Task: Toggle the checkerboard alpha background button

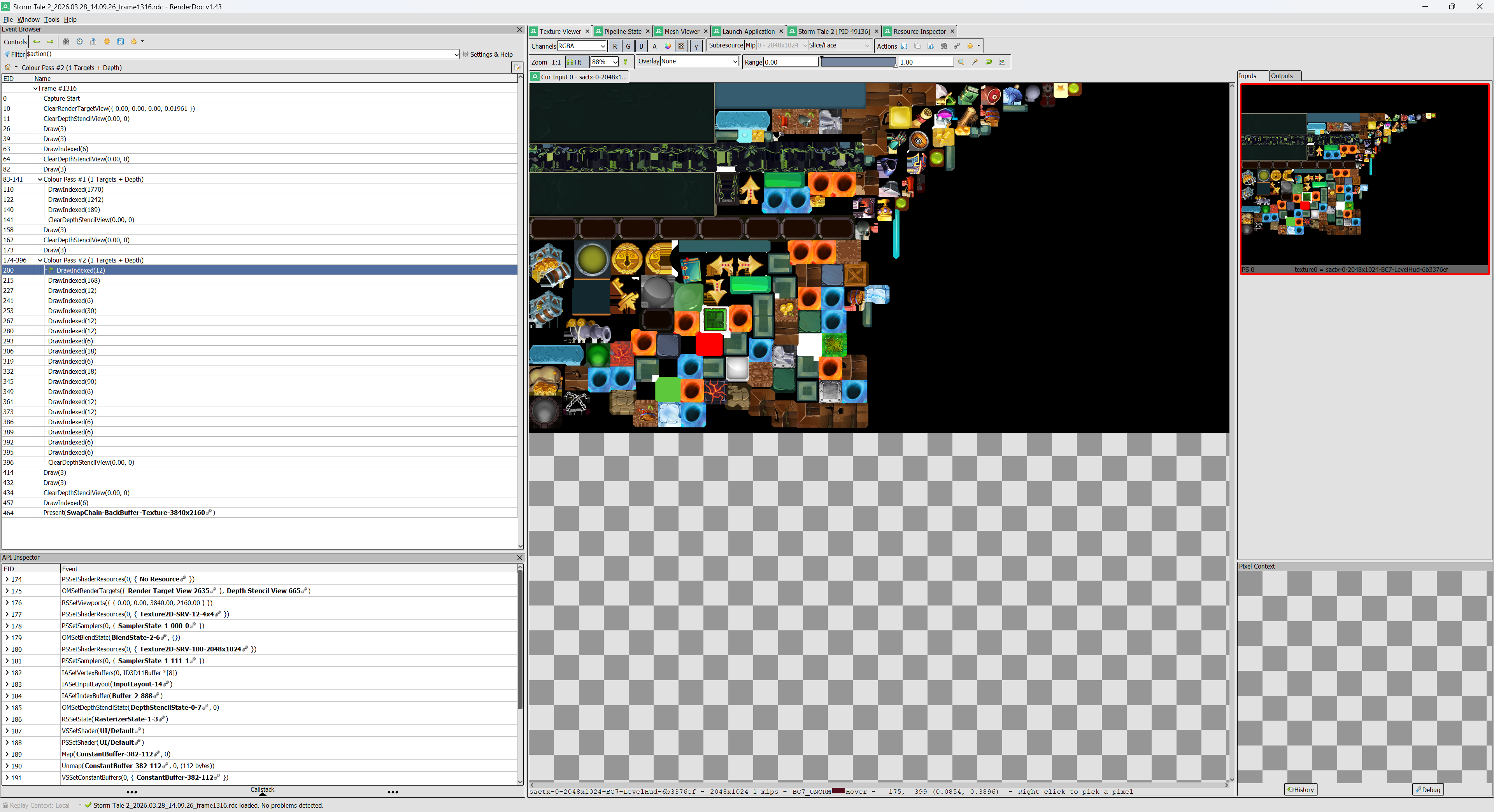Action: click(682, 46)
